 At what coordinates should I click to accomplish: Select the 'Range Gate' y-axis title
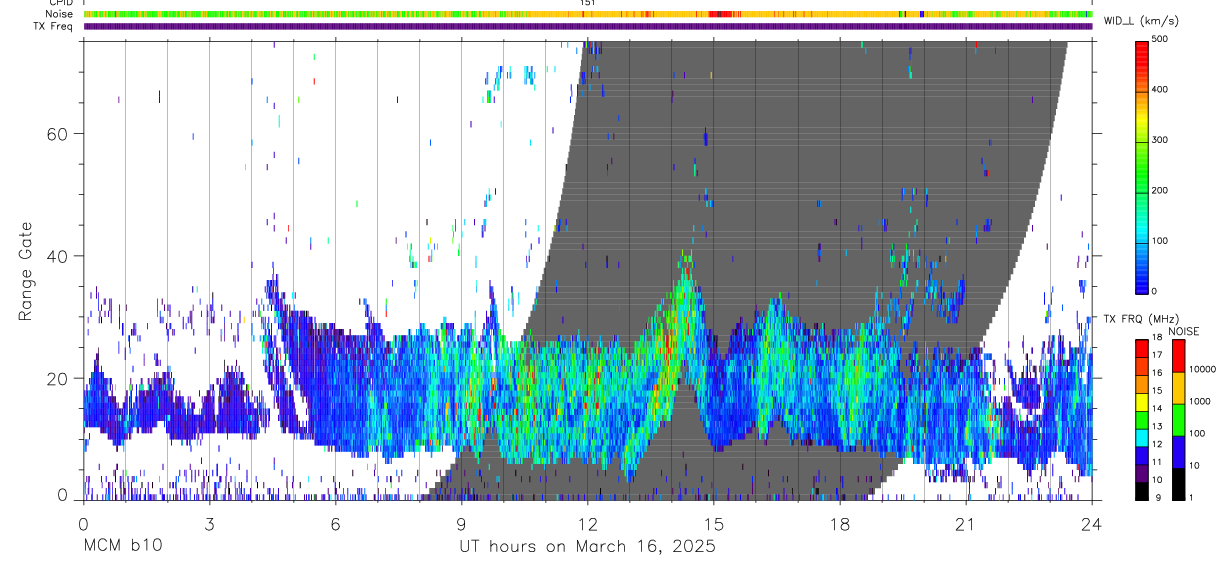(26, 271)
